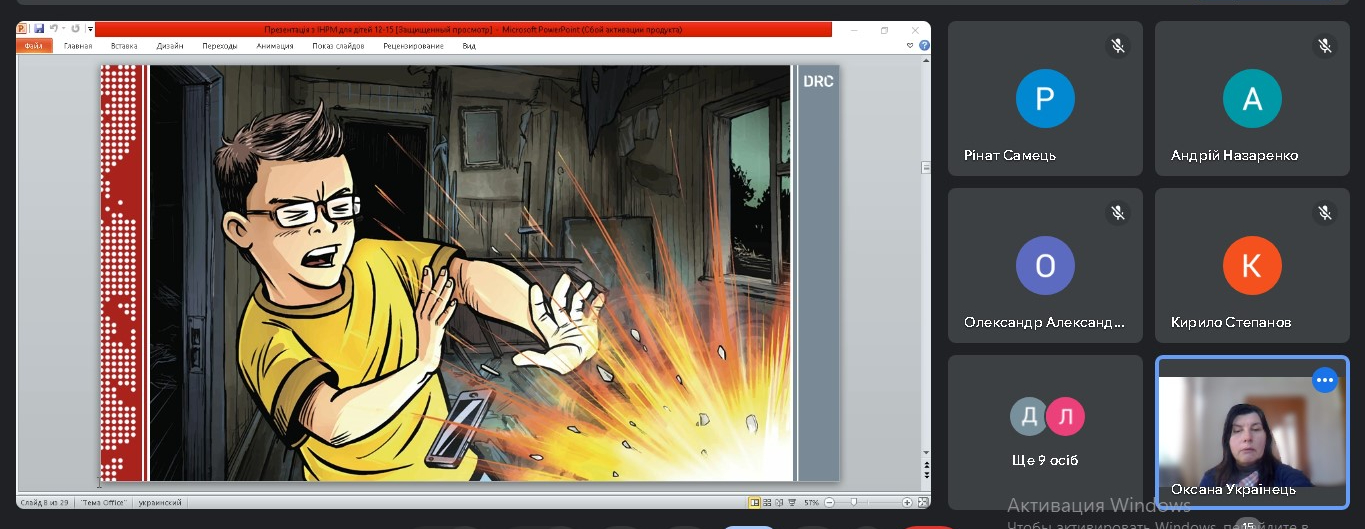
Task: Click the 'украинский' language indicator
Action: [159, 502]
